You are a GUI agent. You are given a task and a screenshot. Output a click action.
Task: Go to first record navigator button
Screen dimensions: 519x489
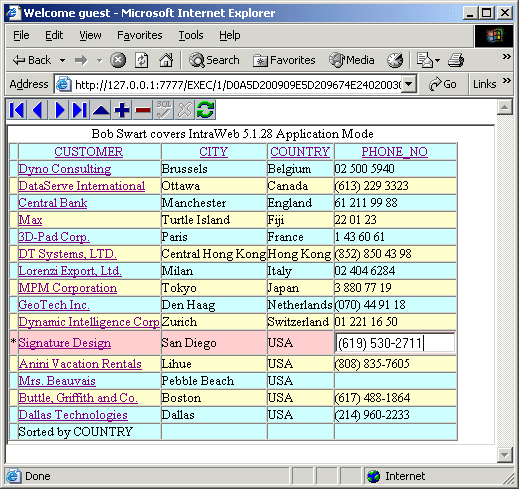tap(17, 110)
